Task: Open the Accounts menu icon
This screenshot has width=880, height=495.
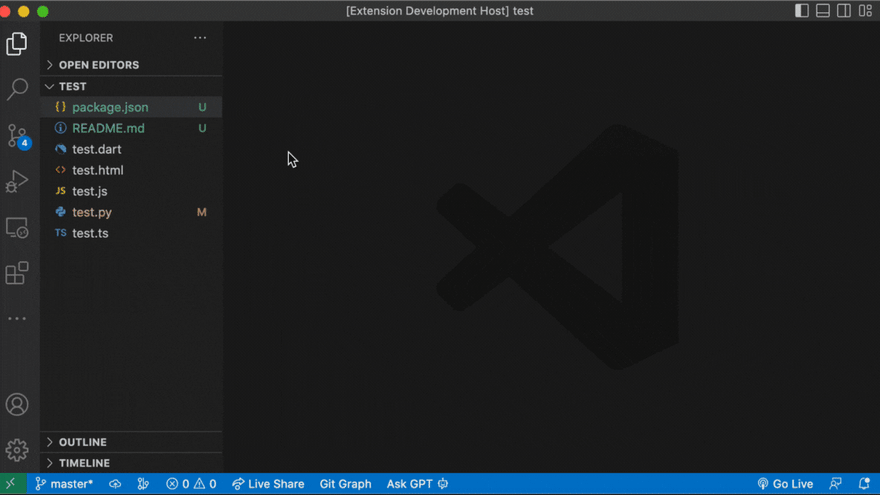Action: 17,405
